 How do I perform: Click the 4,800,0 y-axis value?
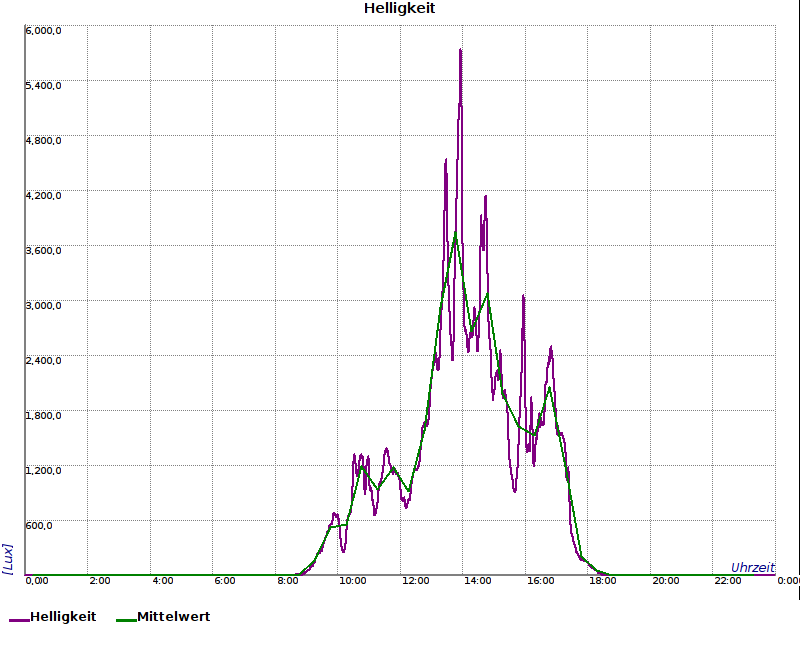[43, 140]
